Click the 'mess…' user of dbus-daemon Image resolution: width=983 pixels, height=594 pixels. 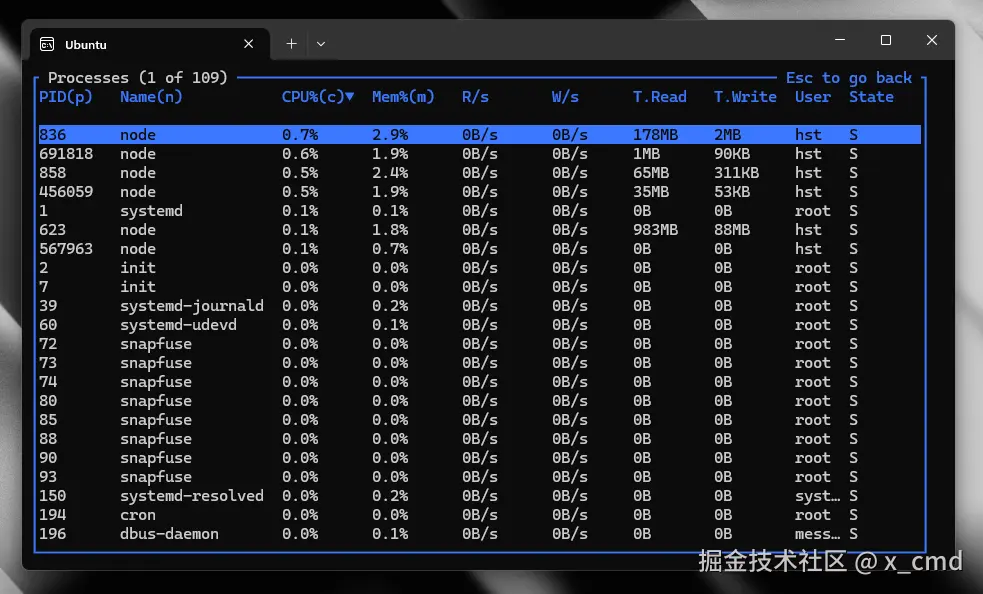(817, 534)
